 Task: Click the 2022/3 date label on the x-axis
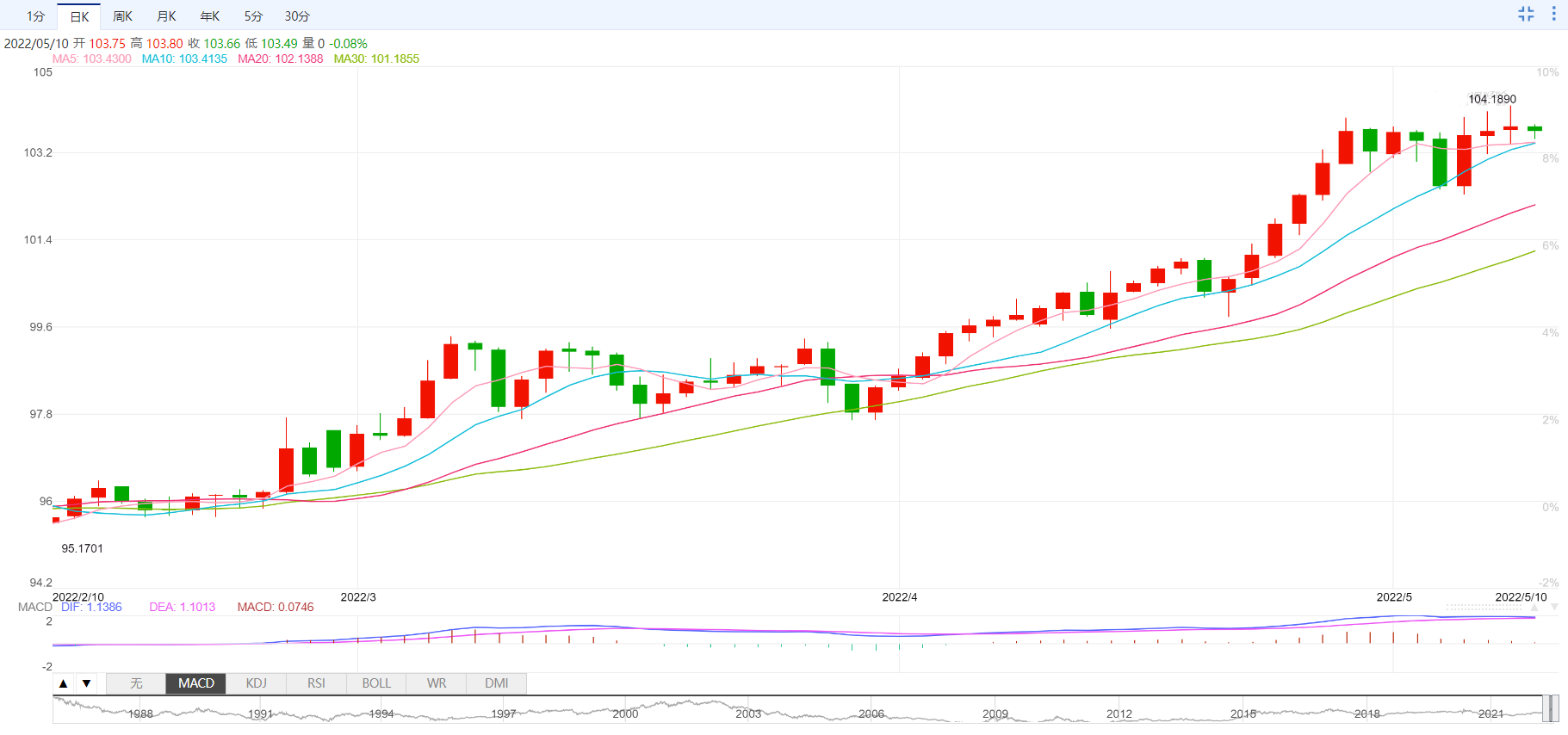(358, 597)
